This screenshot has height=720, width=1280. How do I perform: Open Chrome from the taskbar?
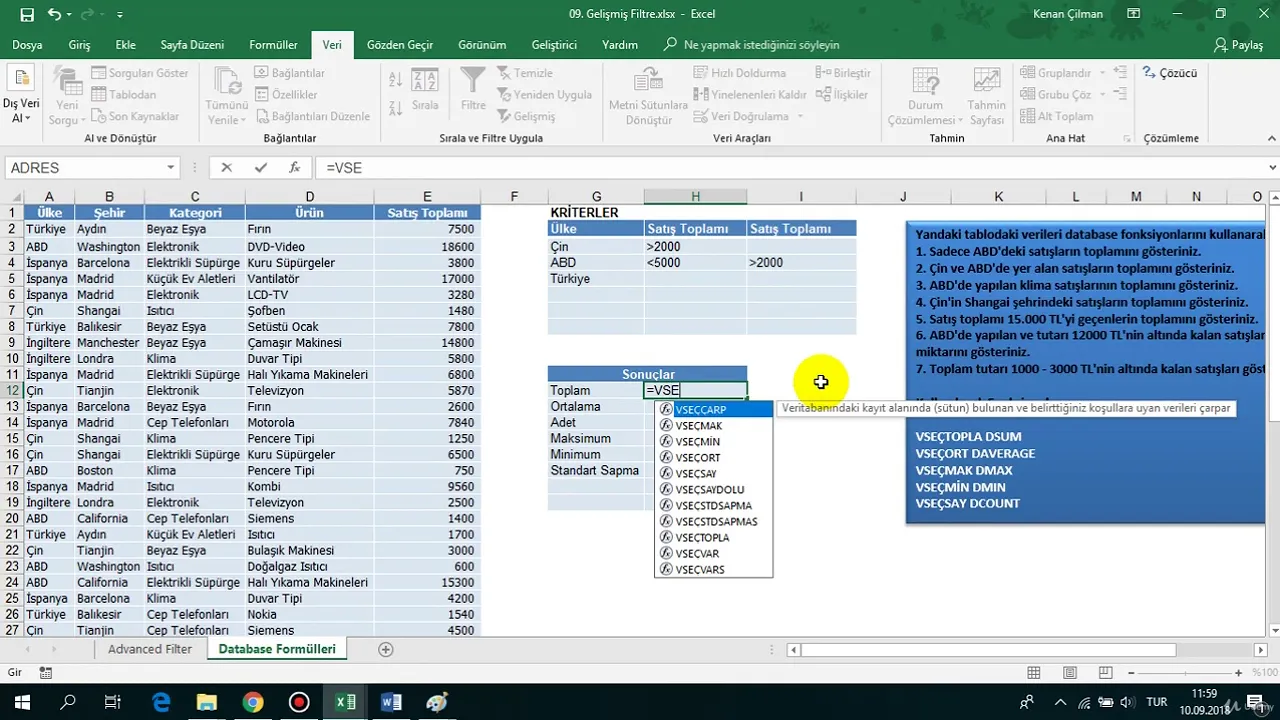pyautogui.click(x=253, y=702)
